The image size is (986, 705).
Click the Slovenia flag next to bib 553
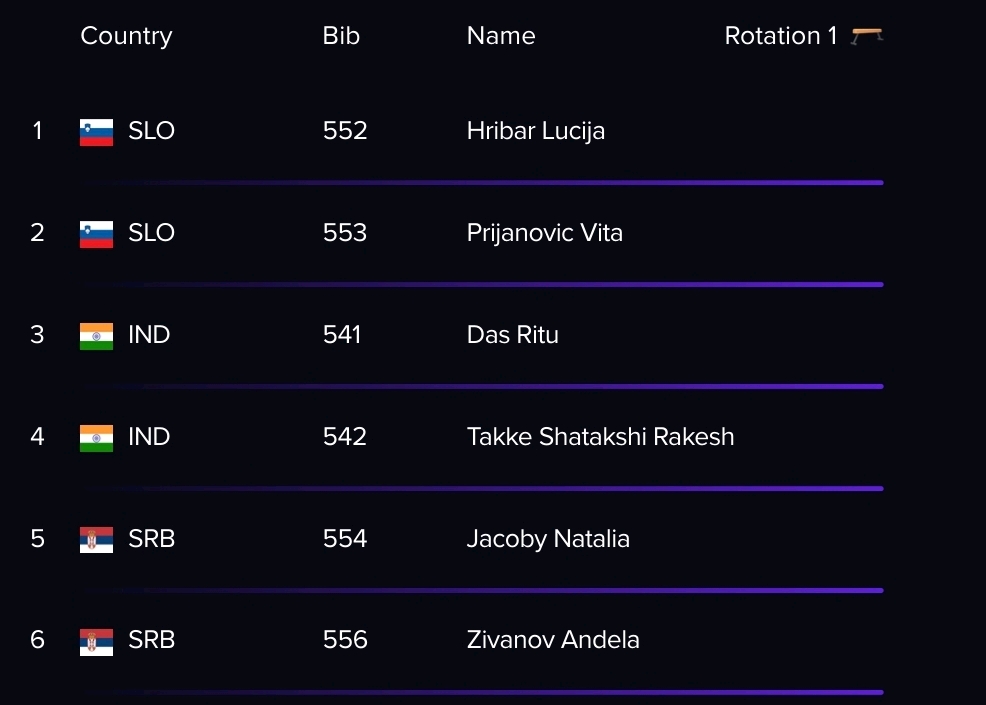click(x=96, y=234)
